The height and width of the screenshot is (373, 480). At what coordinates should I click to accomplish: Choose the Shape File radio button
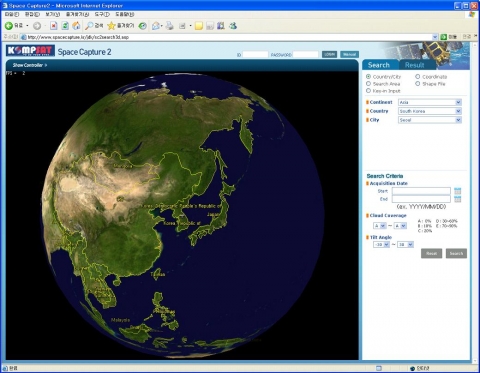coord(418,84)
